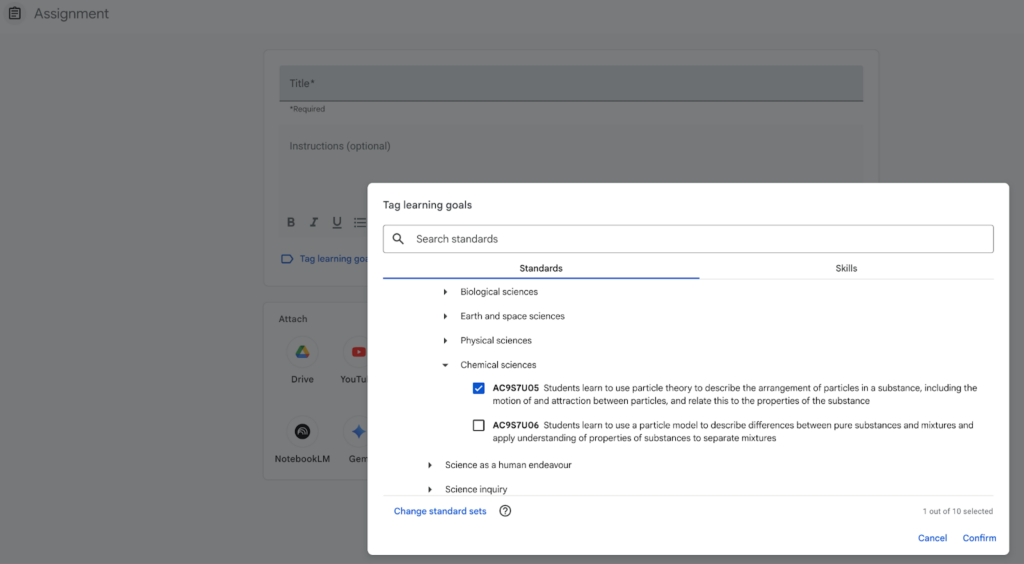Switch to the Skills tab

click(846, 268)
